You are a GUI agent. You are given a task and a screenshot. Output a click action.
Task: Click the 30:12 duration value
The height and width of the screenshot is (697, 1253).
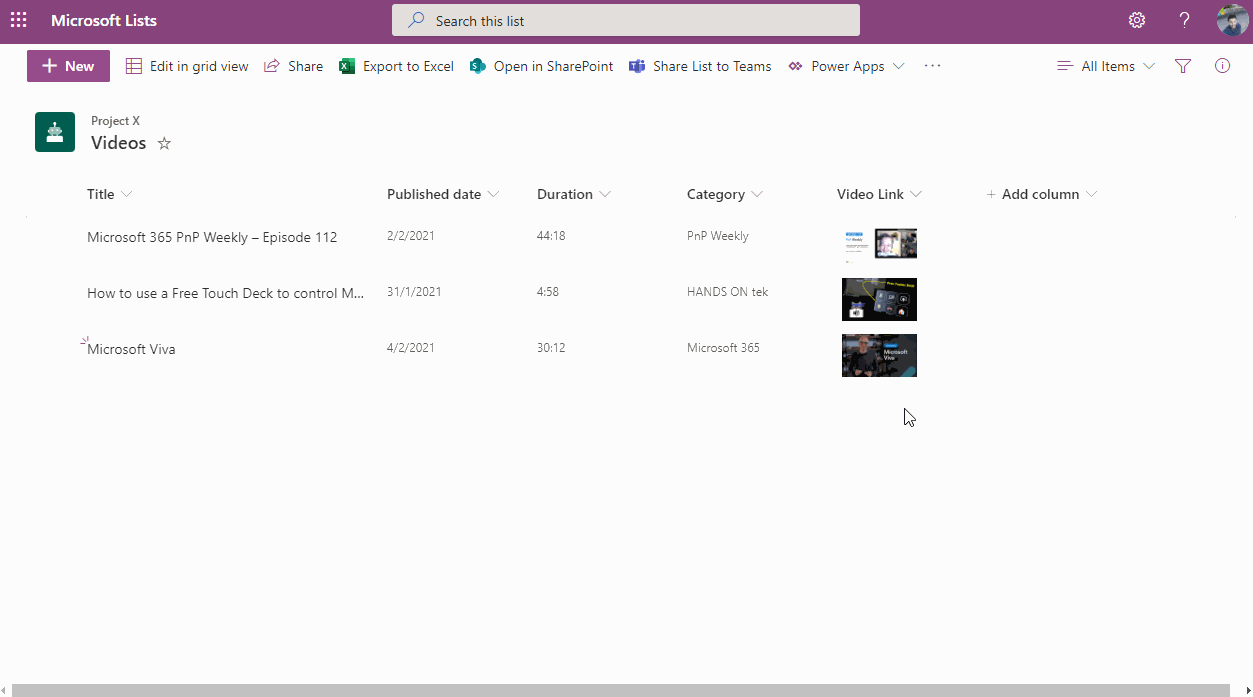coord(551,348)
